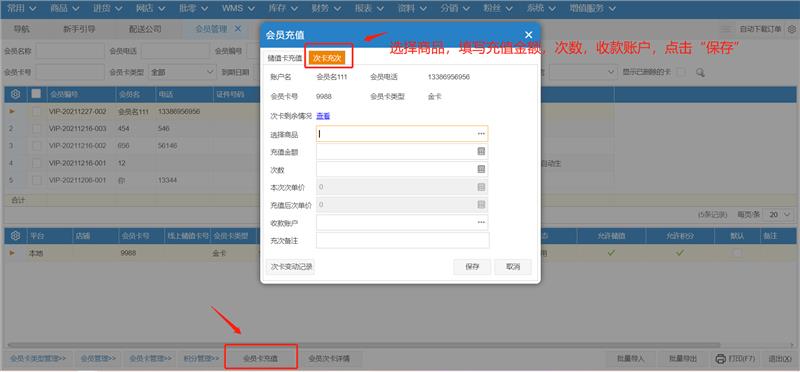Open calculator icon in 充值金额 field
800x372 pixels.
(481, 152)
